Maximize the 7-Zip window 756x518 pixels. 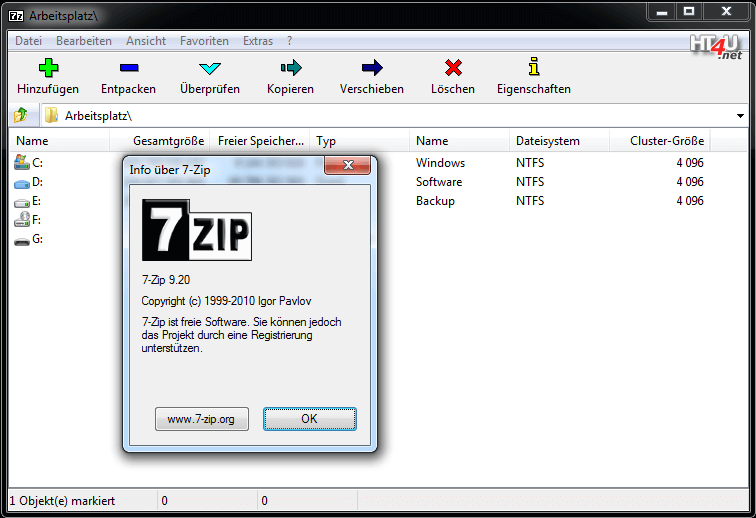(x=689, y=12)
